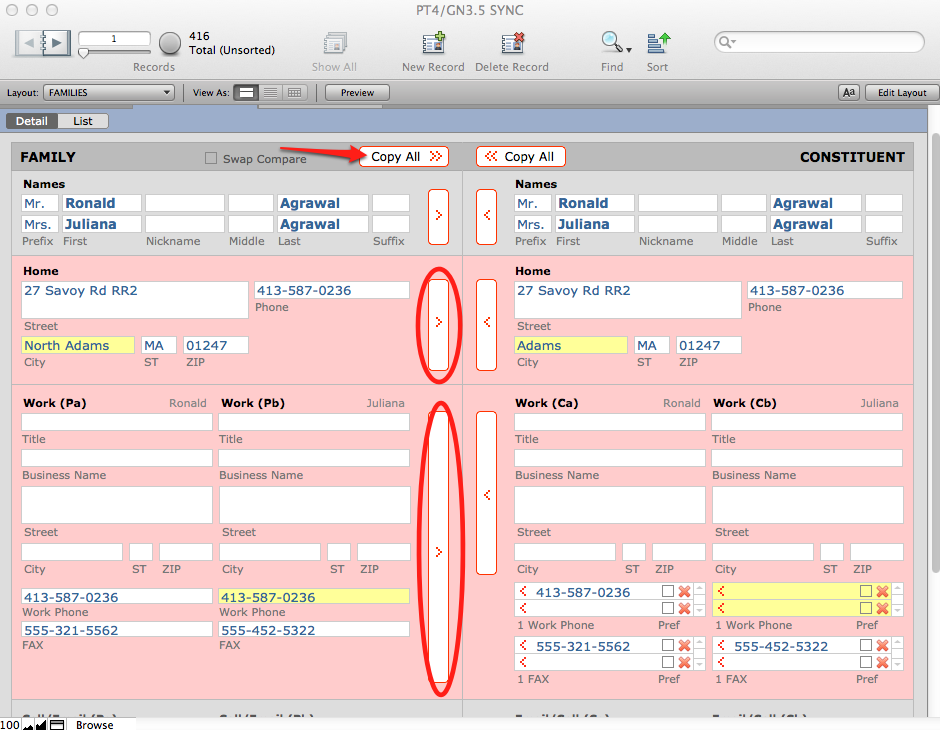
Task: Click the Preview button
Action: [357, 93]
